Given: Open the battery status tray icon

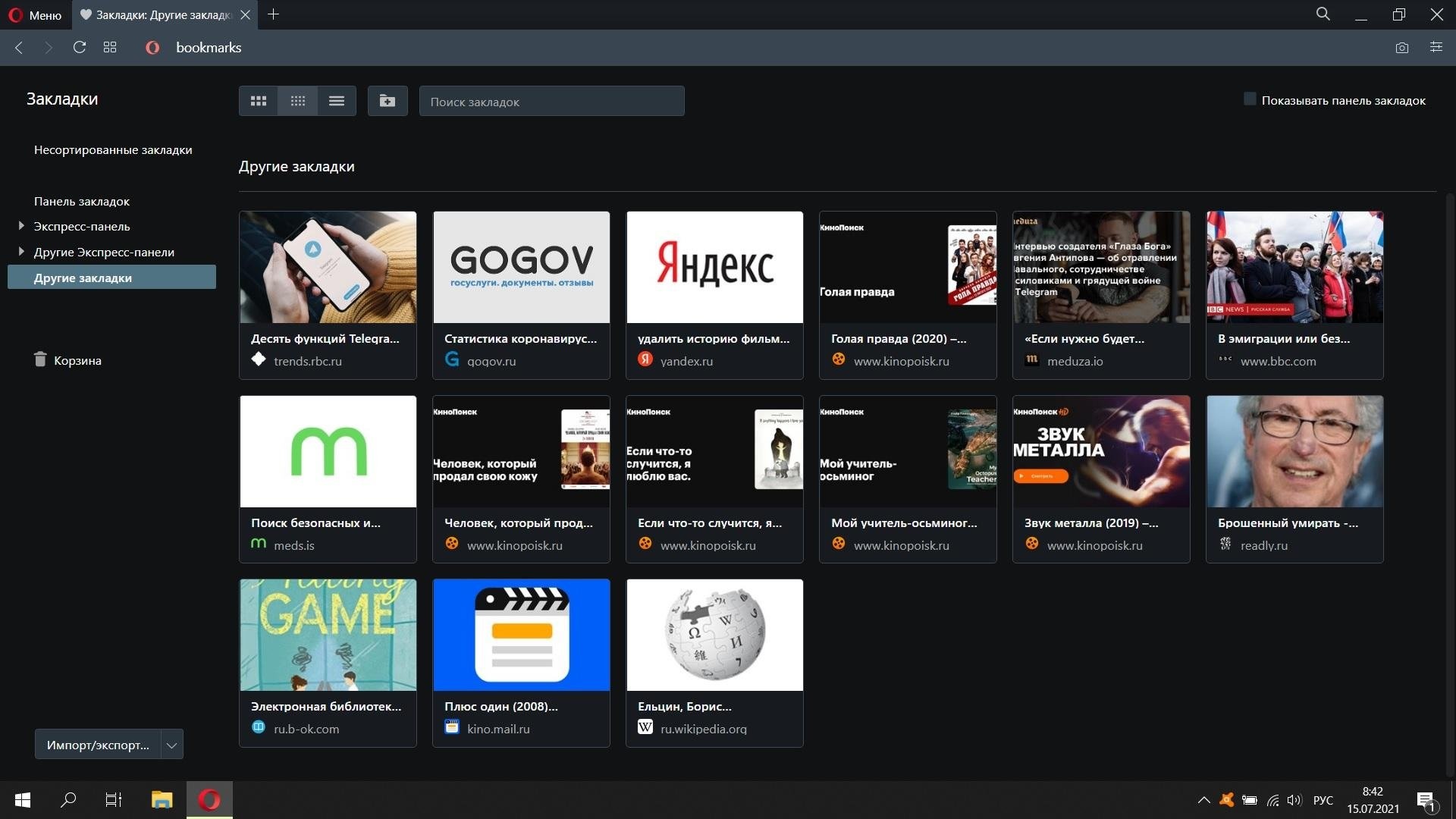Looking at the screenshot, I should pos(1249,800).
